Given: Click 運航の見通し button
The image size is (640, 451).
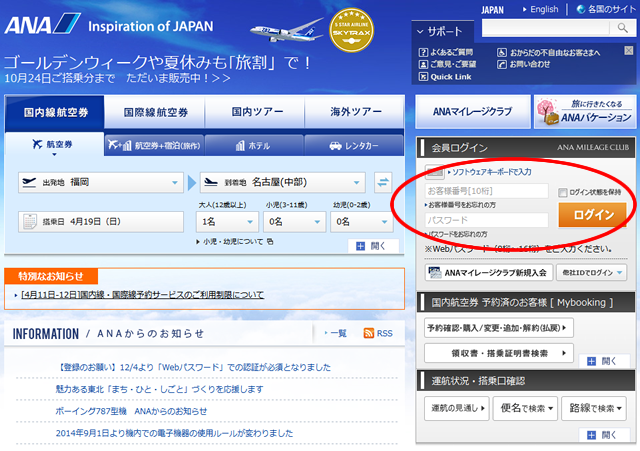Looking at the screenshot, I should 456,408.
